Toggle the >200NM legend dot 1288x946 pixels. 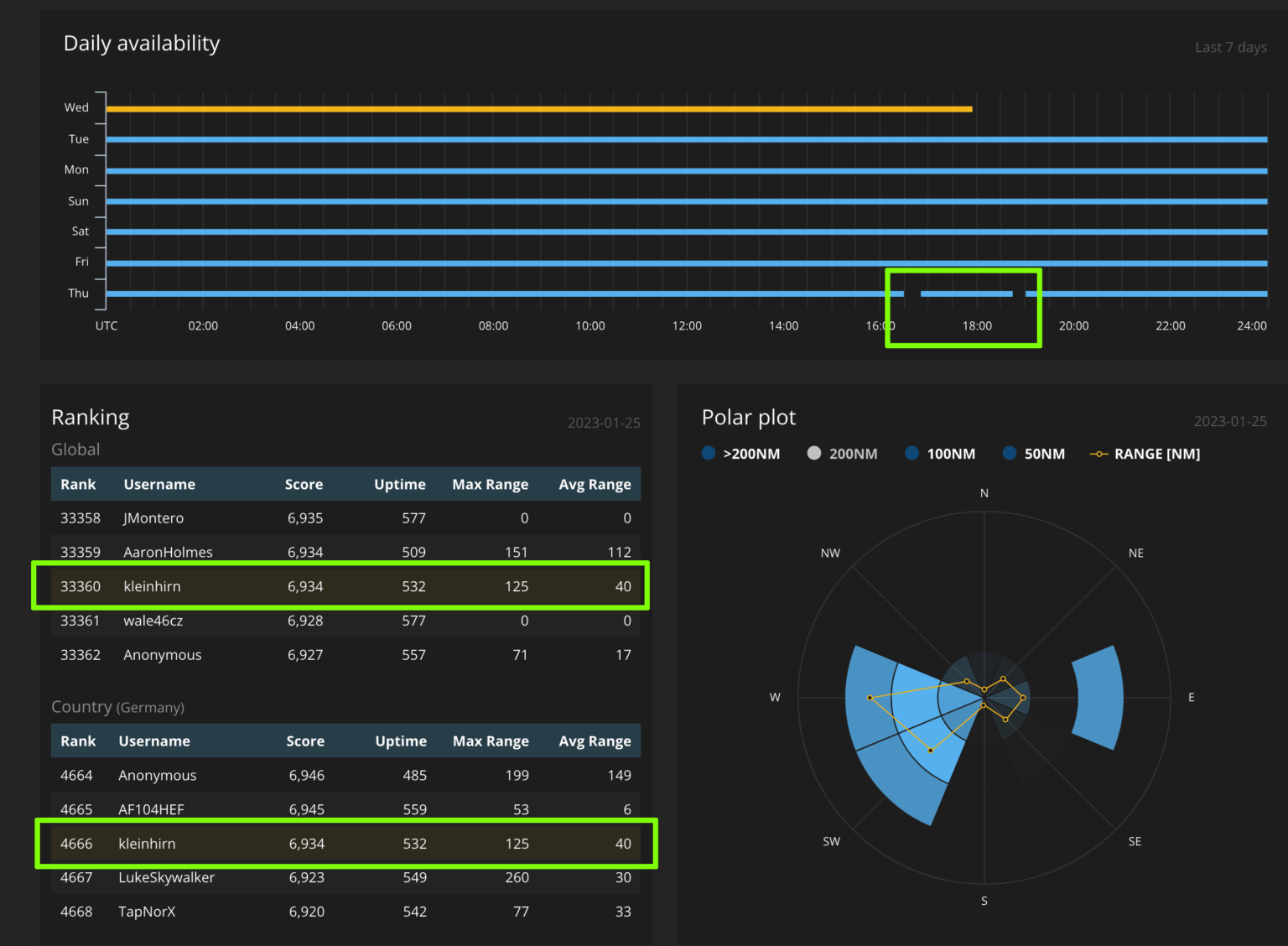[709, 453]
